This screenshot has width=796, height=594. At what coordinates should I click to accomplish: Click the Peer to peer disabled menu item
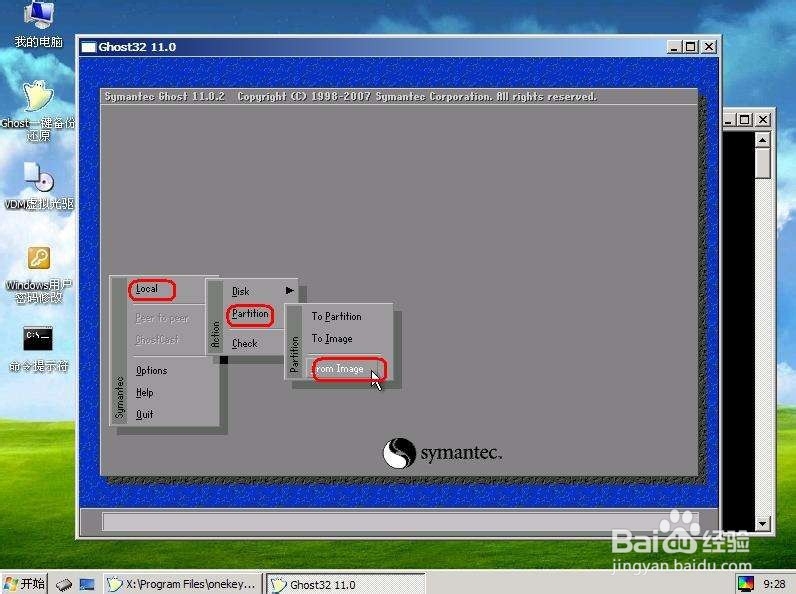(162, 318)
